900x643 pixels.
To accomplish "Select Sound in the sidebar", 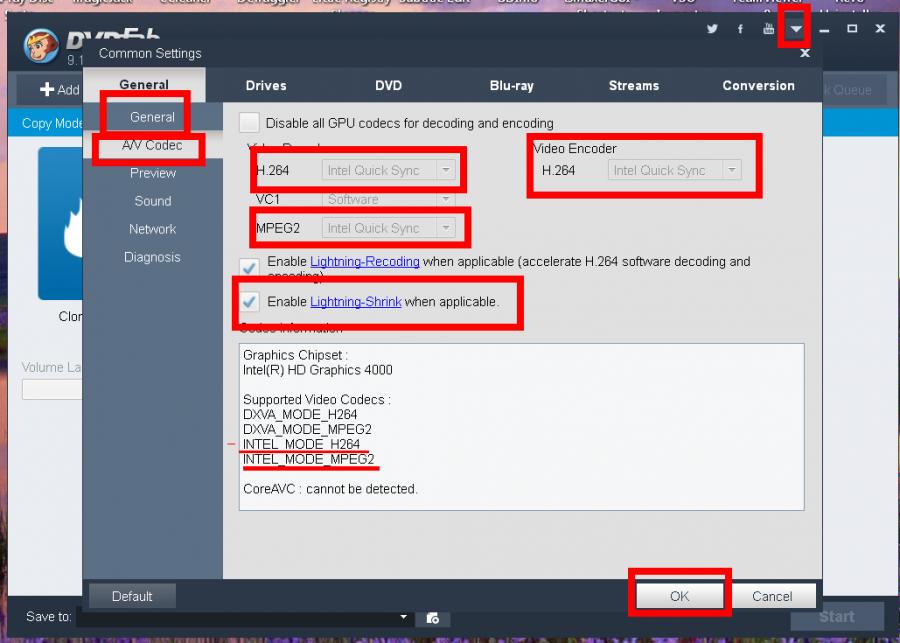I will pos(152,201).
